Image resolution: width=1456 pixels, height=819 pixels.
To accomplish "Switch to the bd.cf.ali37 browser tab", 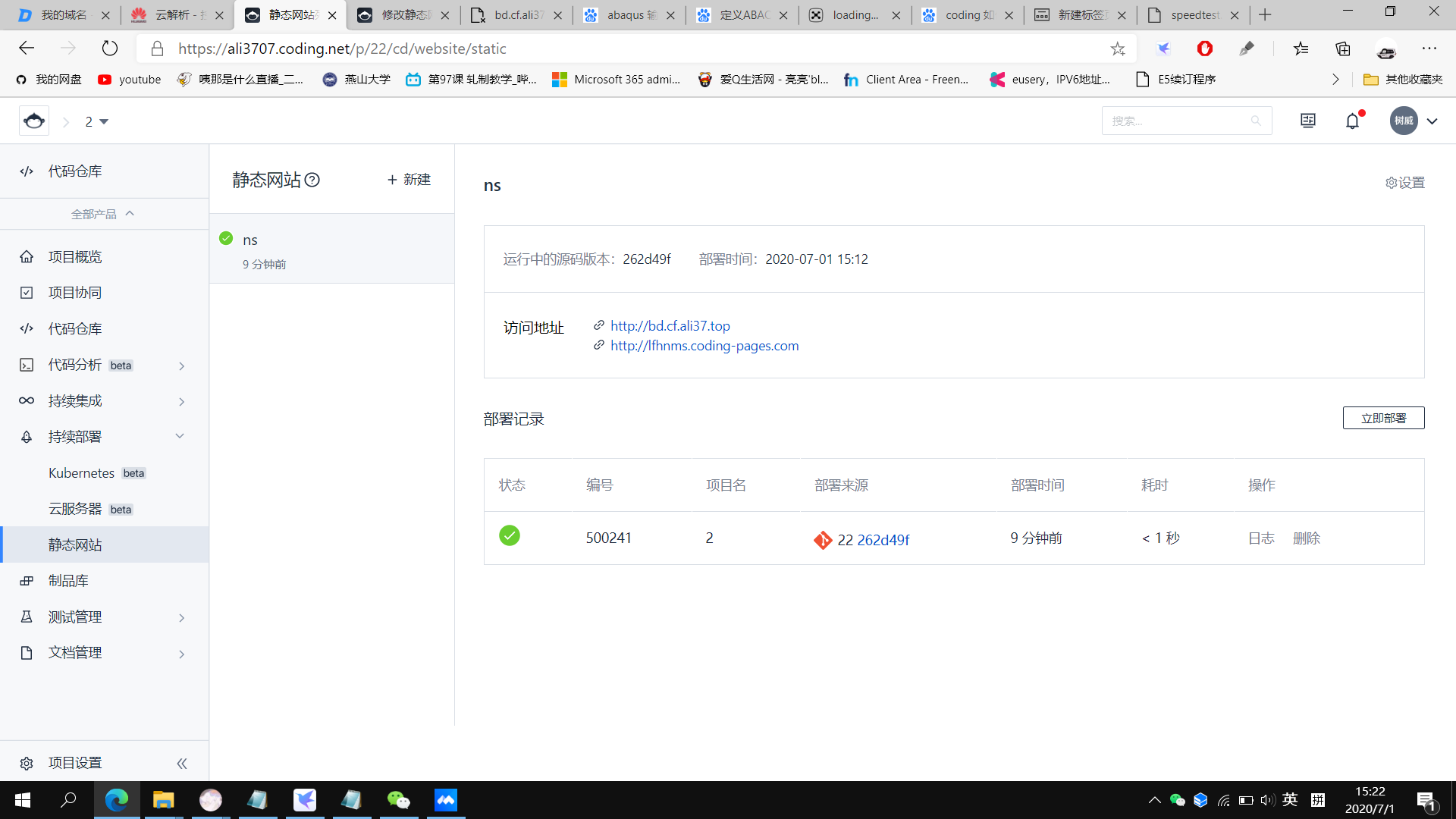I will click(x=517, y=15).
